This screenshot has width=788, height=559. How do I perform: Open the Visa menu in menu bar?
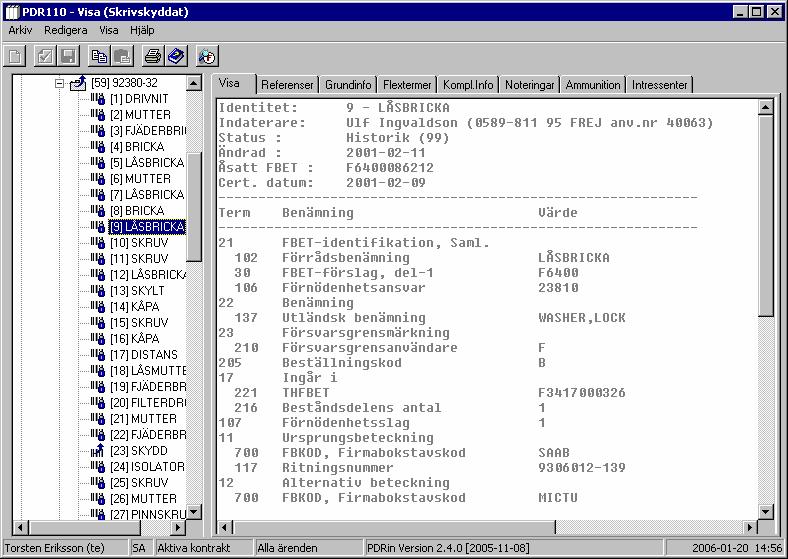pyautogui.click(x=109, y=30)
